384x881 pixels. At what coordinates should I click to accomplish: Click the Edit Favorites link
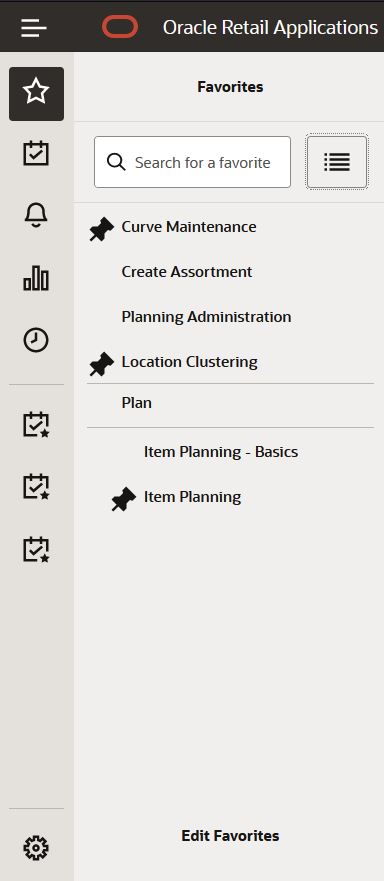(230, 835)
